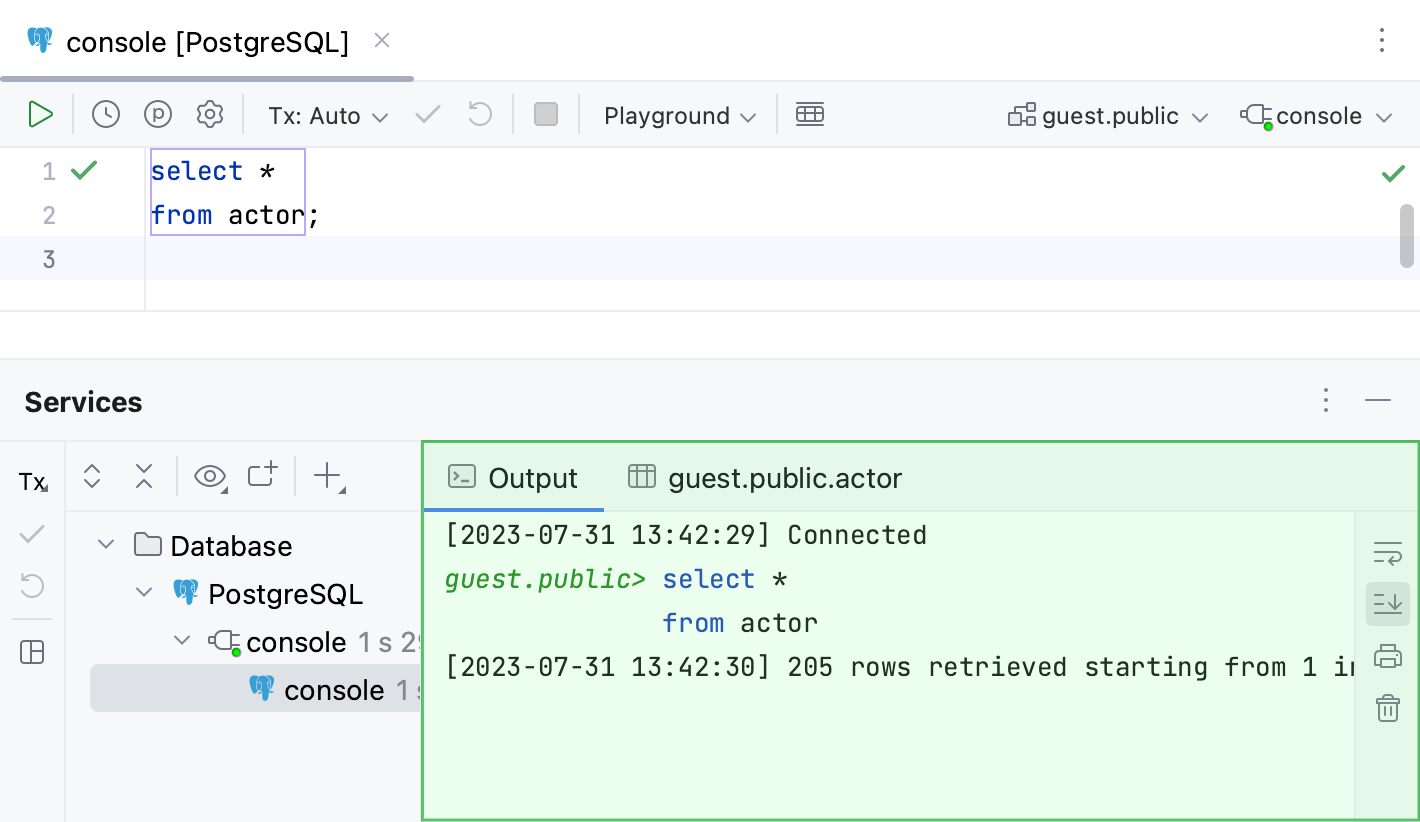Image resolution: width=1420 pixels, height=822 pixels.
Task: Collapse the Database tree node
Action: 105,545
